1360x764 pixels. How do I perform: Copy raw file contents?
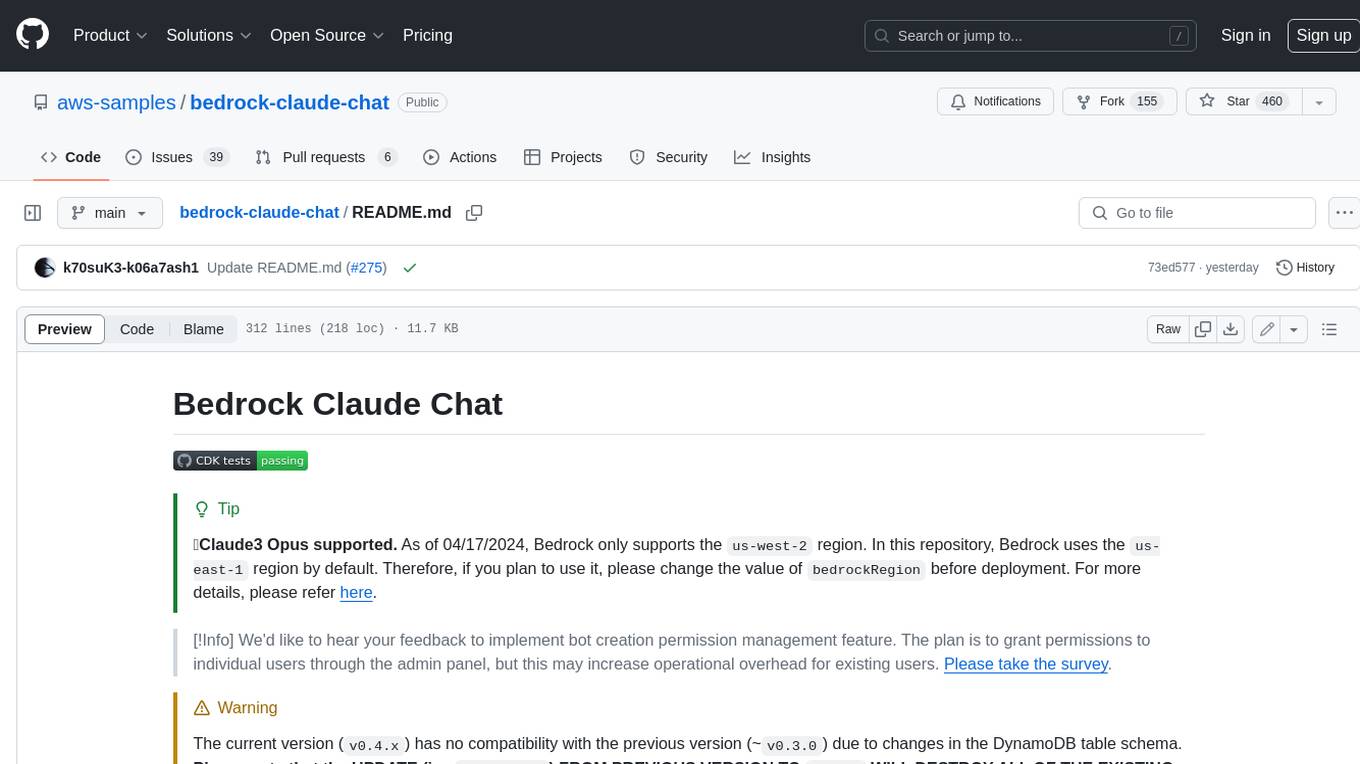1203,329
